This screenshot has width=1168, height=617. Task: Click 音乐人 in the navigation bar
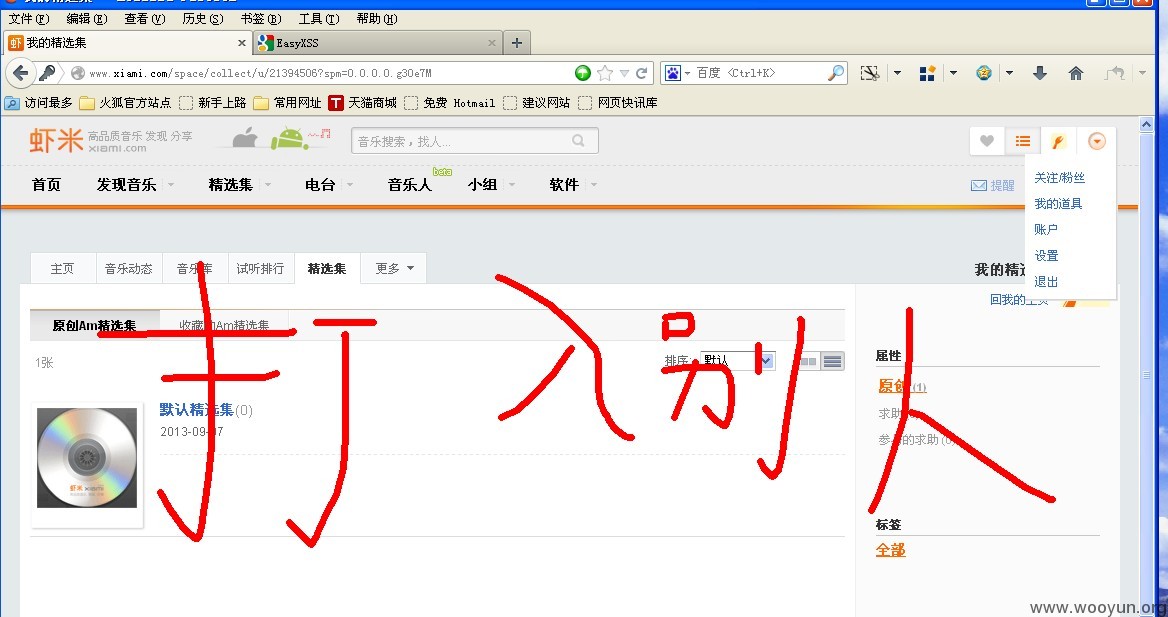(x=410, y=185)
